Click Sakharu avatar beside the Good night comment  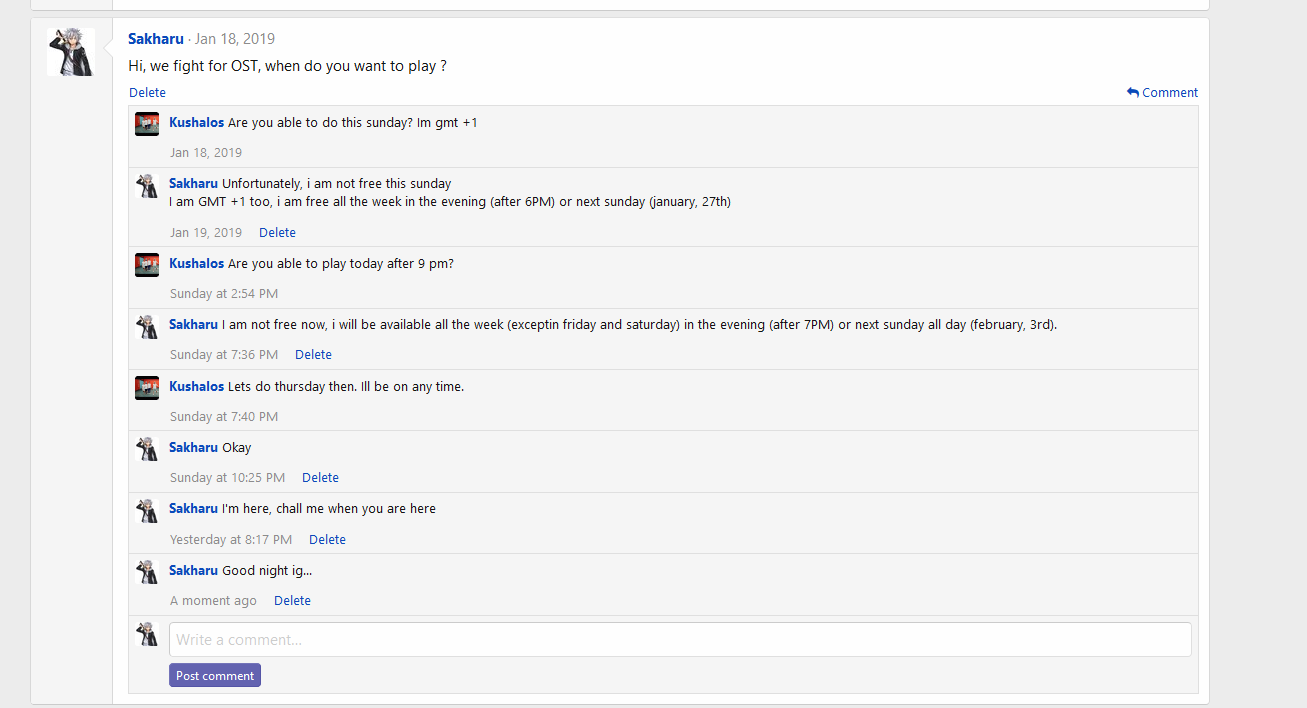point(147,572)
